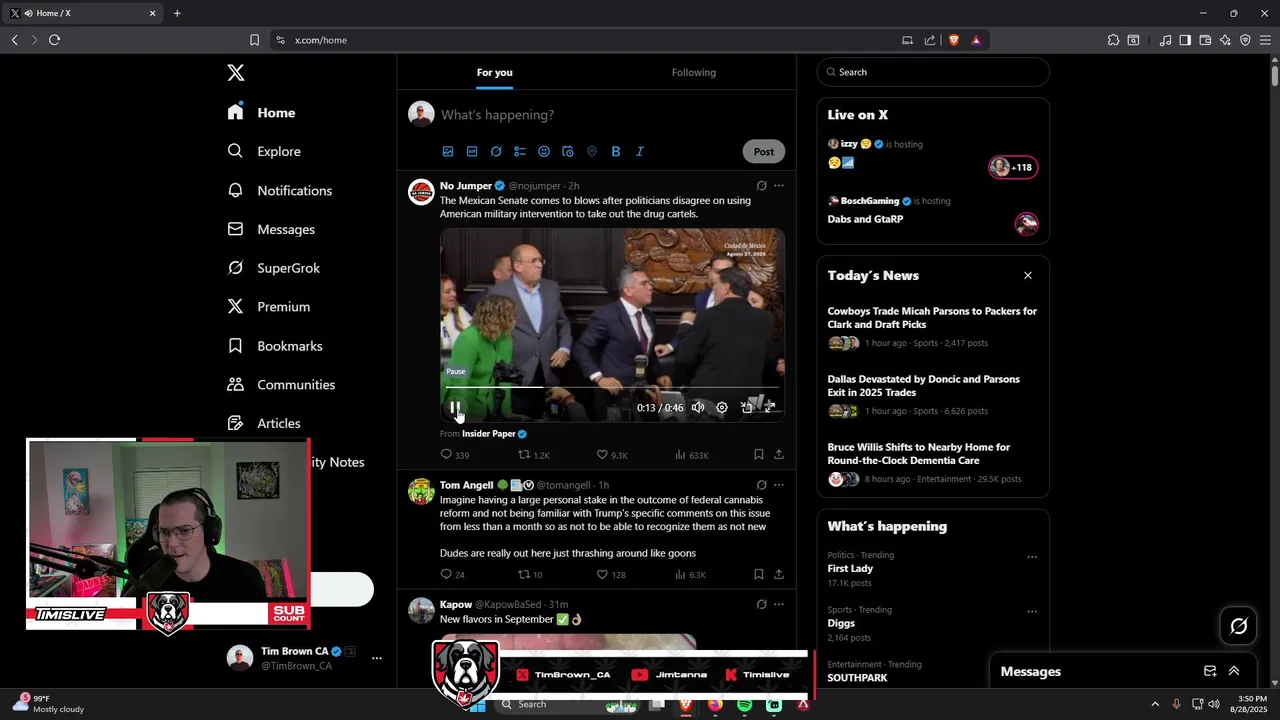Toggle bold formatting in composer
Screen dimensions: 1280x720
click(x=616, y=151)
